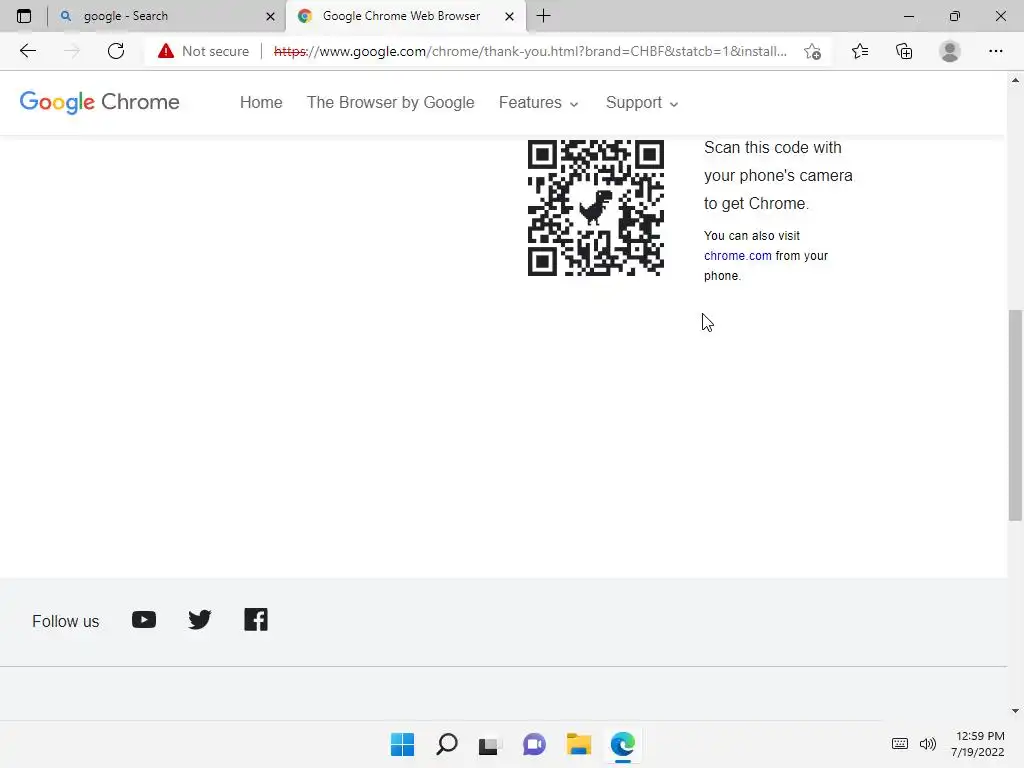
Task: Click the volume speaker tray icon
Action: (927, 744)
